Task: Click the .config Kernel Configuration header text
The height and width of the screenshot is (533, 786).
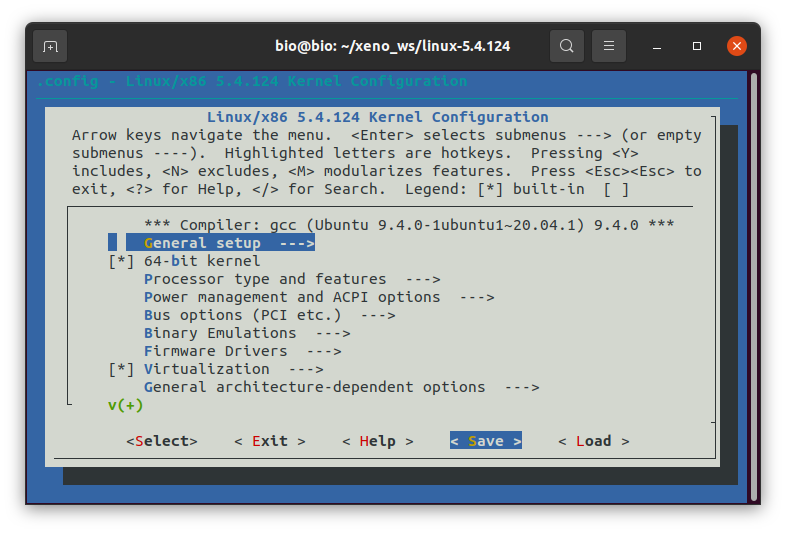Action: 252,81
